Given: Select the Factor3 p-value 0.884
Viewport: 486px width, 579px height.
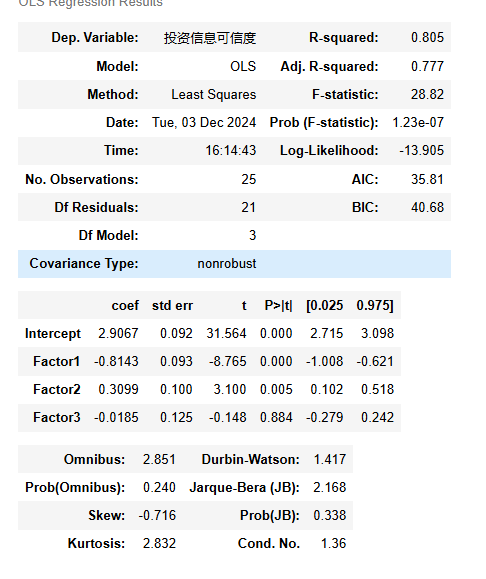Looking at the screenshot, I should point(276,418).
